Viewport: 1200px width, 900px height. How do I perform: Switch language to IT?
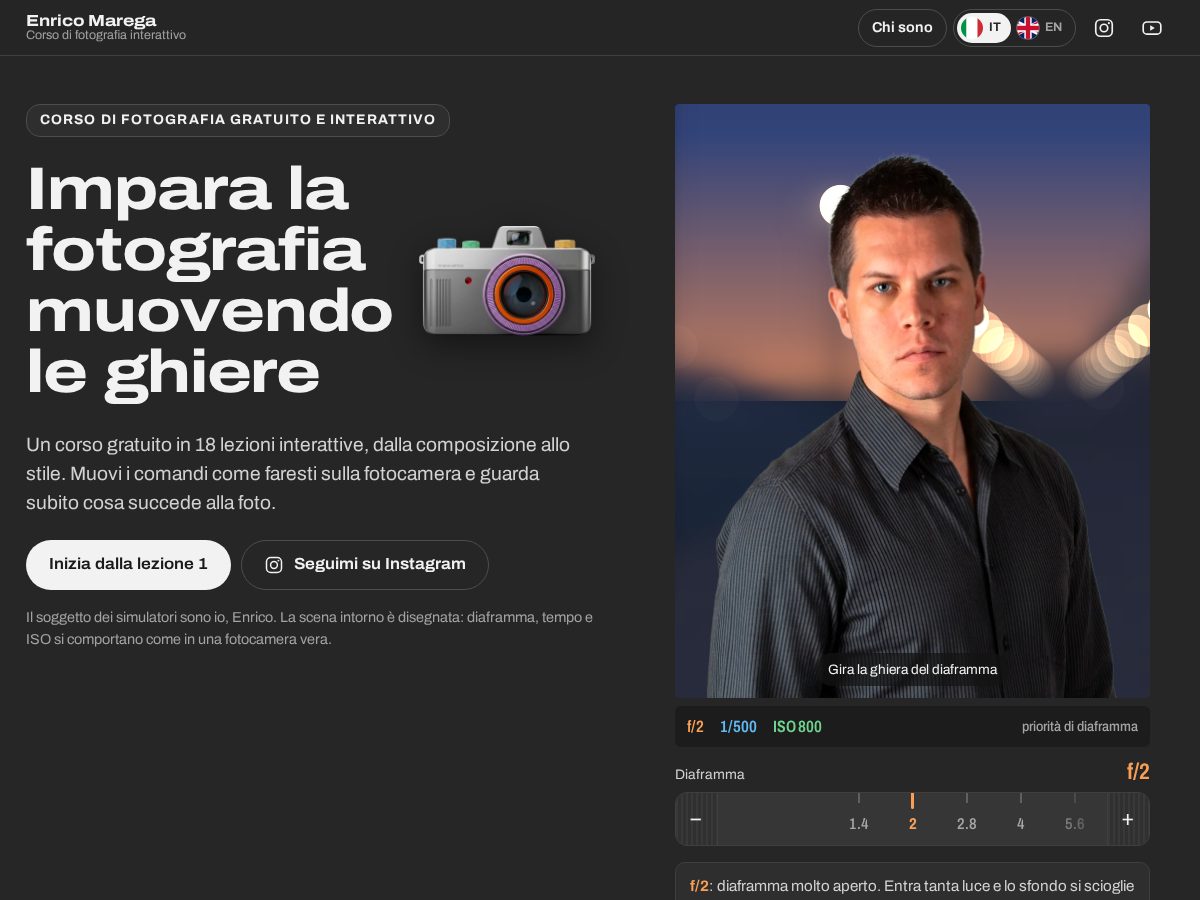coord(984,28)
